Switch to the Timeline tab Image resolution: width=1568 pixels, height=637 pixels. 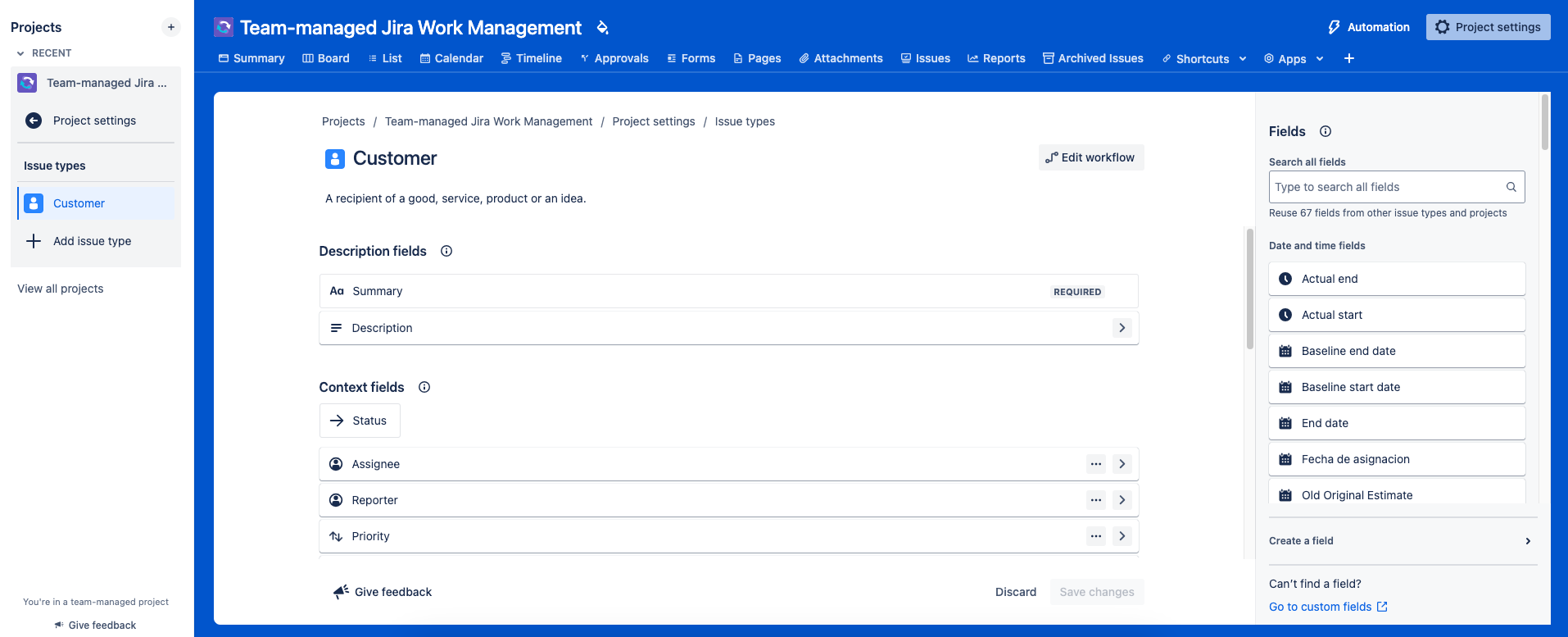point(531,58)
